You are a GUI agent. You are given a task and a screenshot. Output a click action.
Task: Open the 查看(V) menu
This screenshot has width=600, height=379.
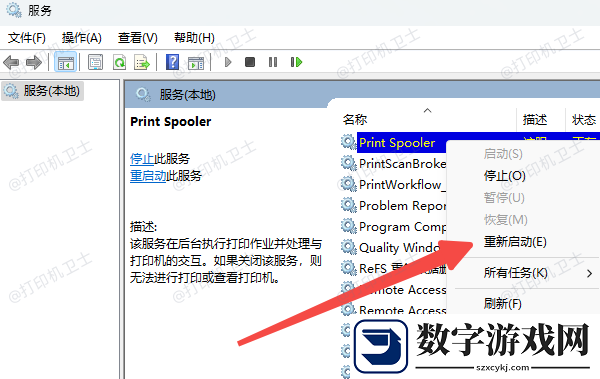pos(138,38)
